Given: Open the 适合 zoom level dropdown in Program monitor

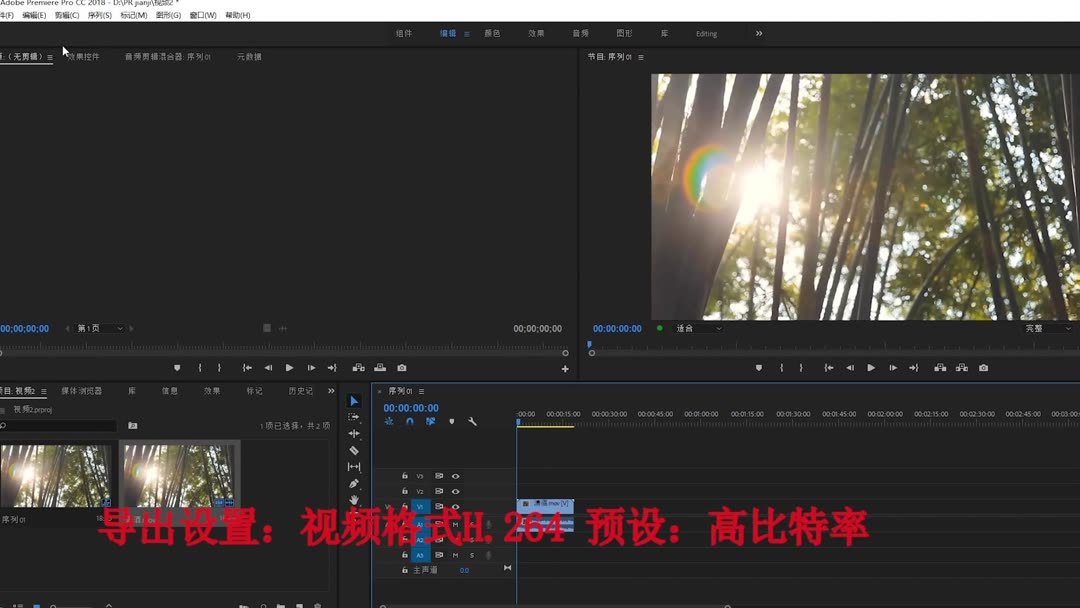Looking at the screenshot, I should [700, 328].
